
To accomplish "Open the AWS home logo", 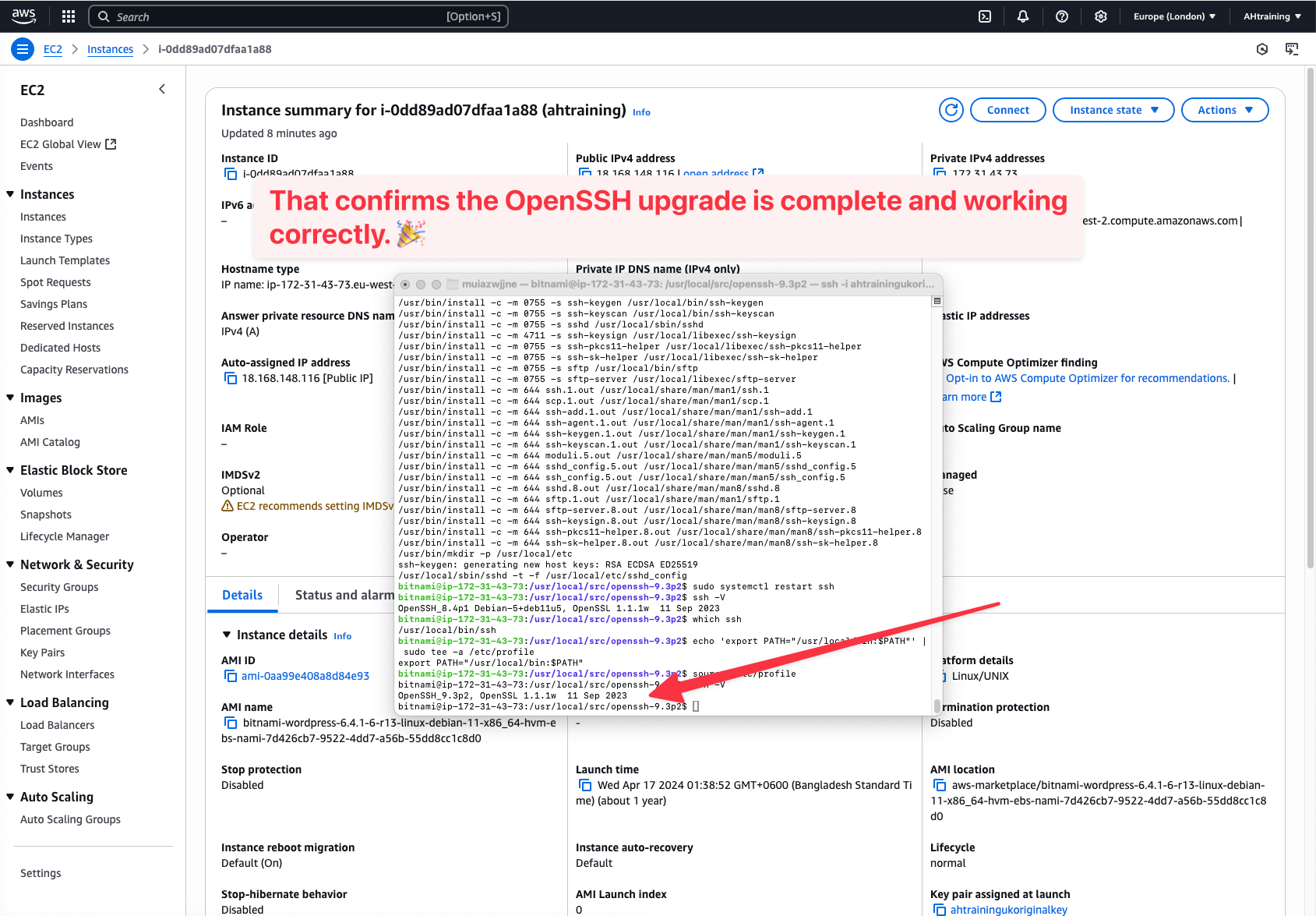I will [x=24, y=16].
